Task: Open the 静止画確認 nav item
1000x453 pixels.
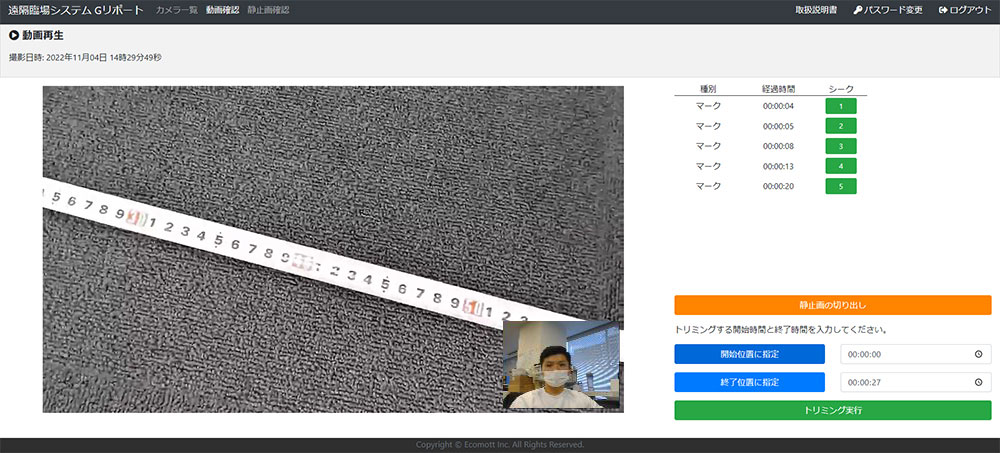Action: tap(268, 10)
